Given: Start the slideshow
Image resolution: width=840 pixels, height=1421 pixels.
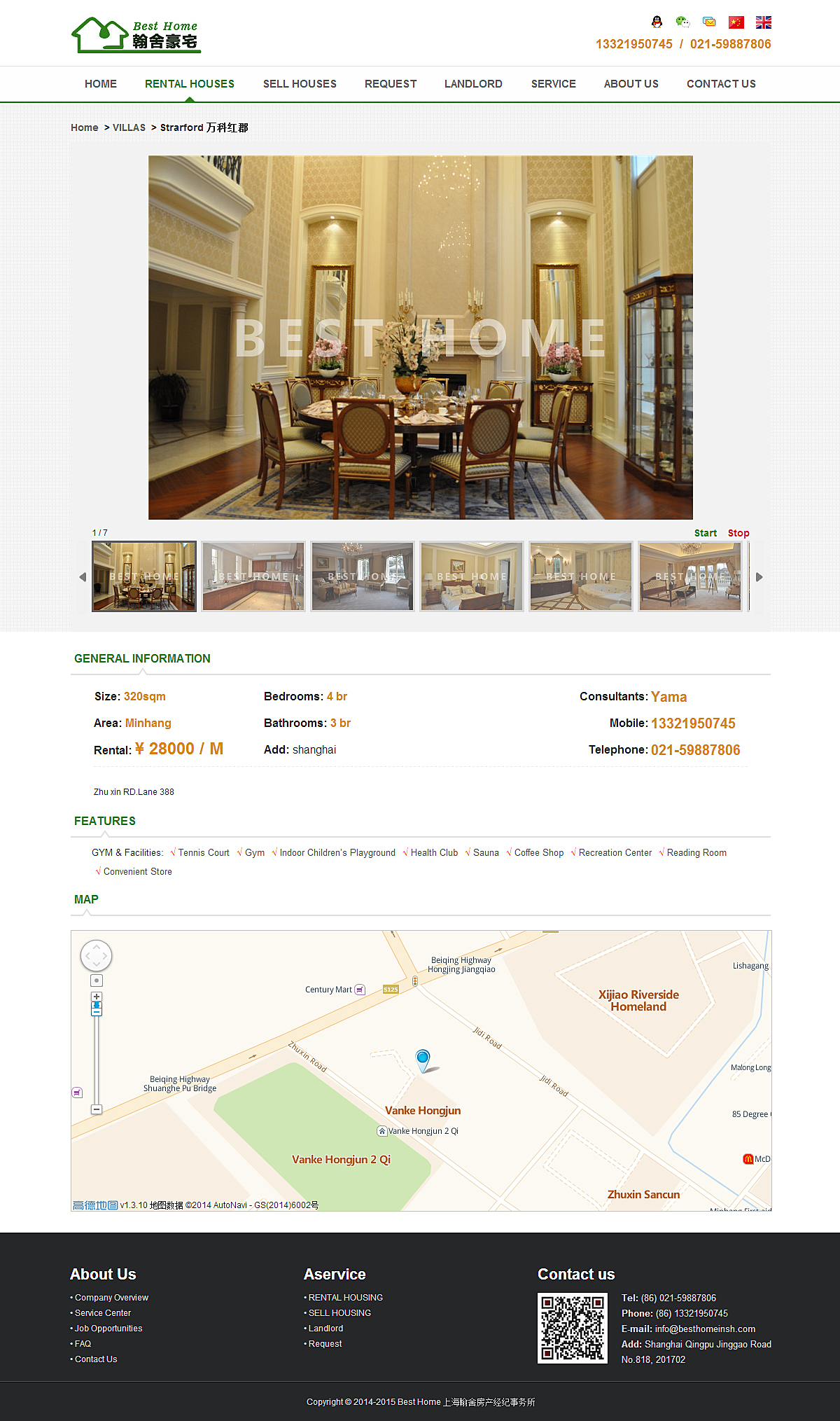Looking at the screenshot, I should pyautogui.click(x=706, y=533).
